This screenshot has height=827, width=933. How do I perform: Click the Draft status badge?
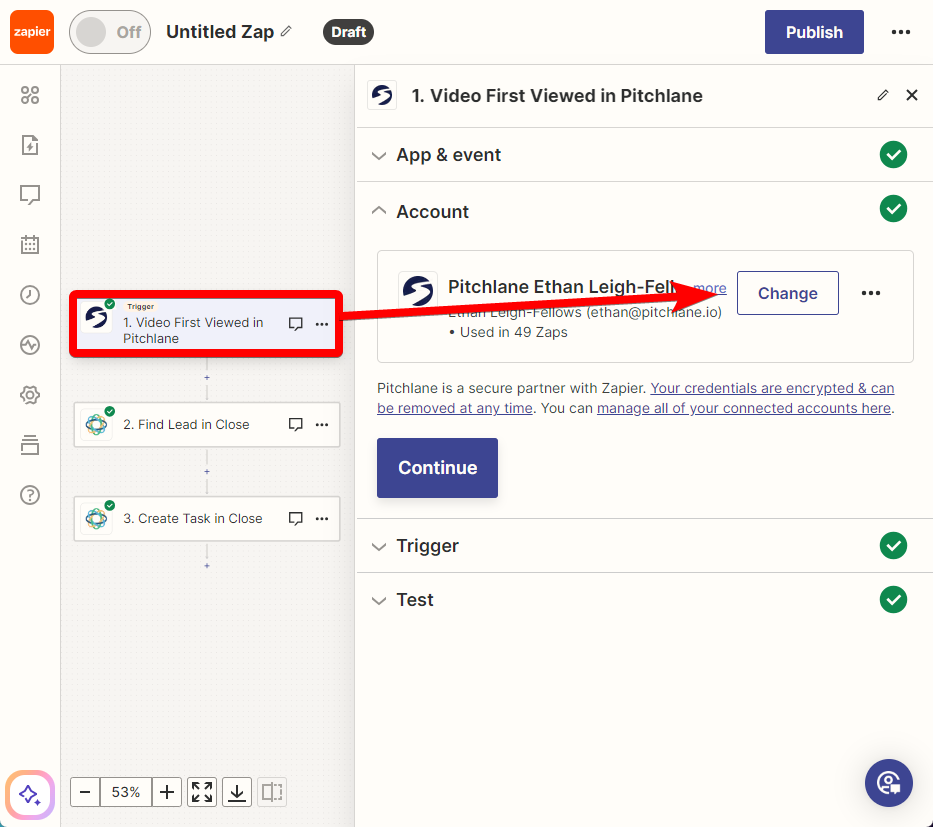click(348, 32)
